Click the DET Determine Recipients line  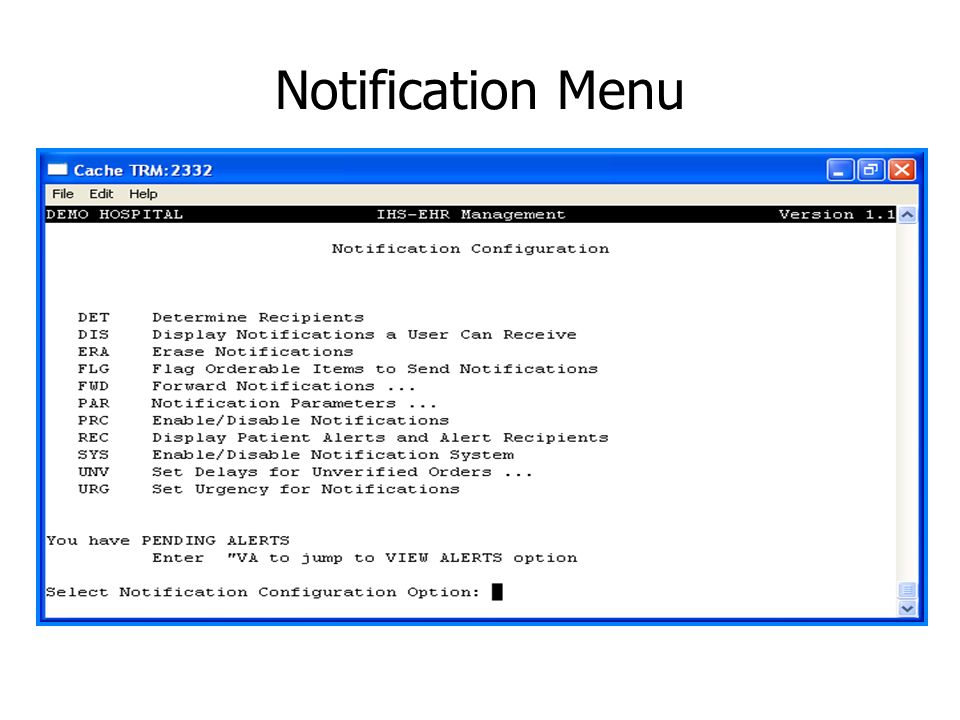click(220, 317)
